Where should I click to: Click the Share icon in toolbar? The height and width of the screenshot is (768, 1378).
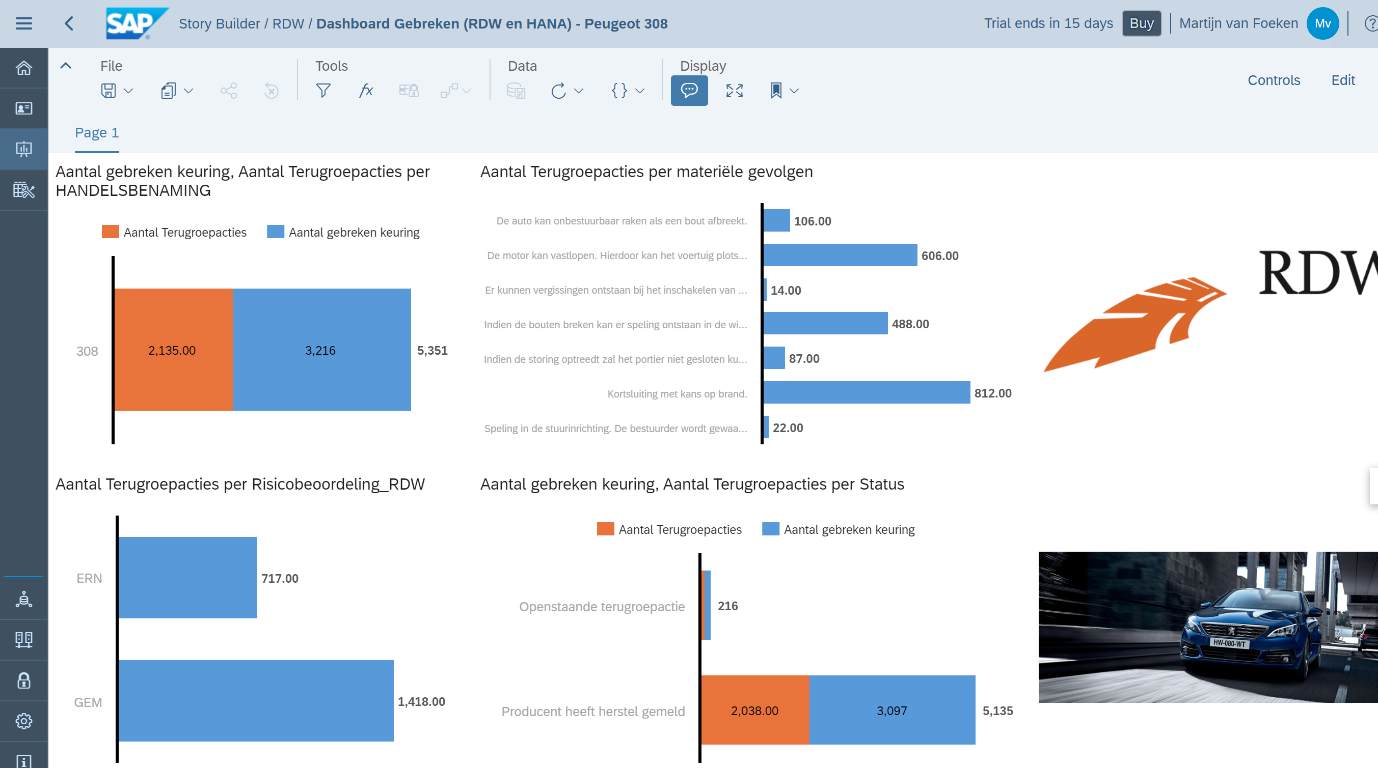click(x=229, y=90)
